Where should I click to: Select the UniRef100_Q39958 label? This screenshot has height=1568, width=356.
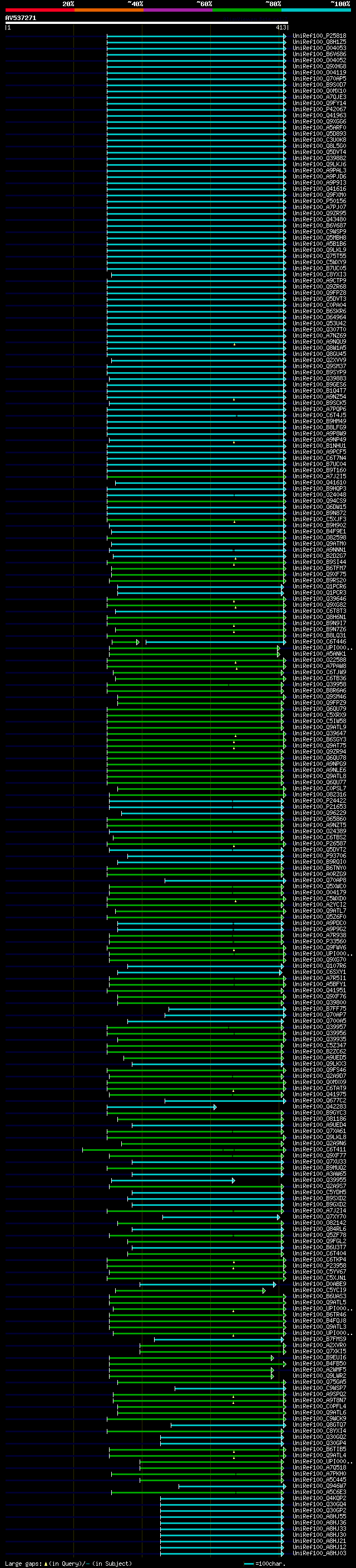[x=319, y=684]
